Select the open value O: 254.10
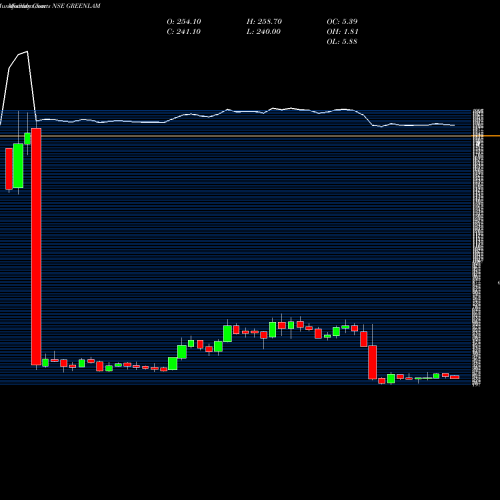 pyautogui.click(x=184, y=22)
